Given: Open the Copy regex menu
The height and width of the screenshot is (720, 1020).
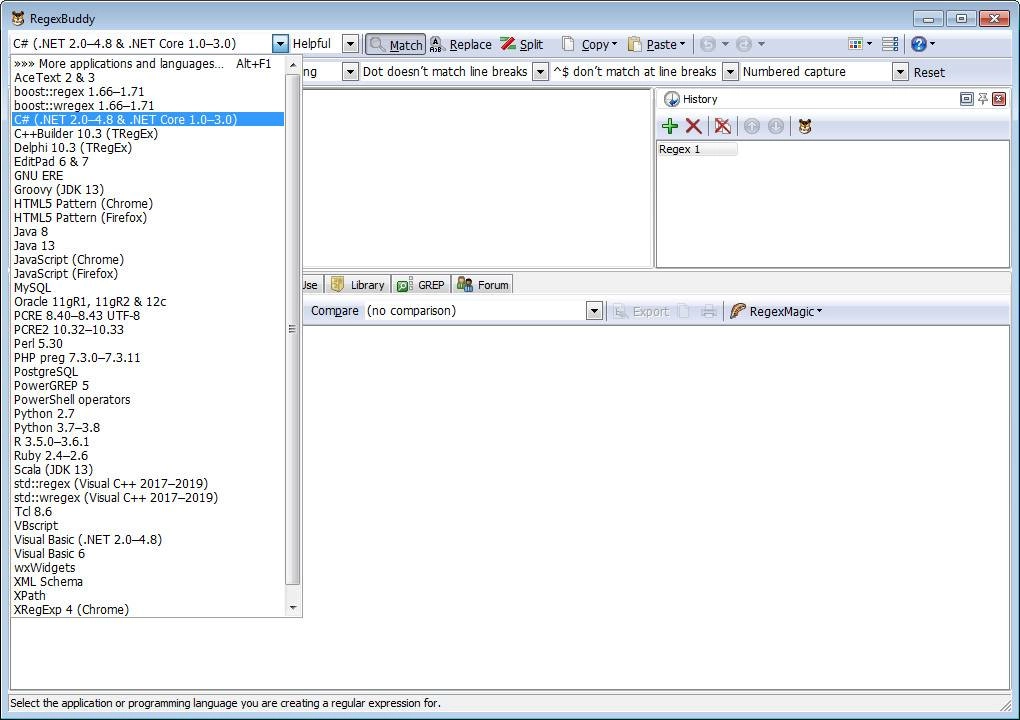Looking at the screenshot, I should pyautogui.click(x=589, y=44).
